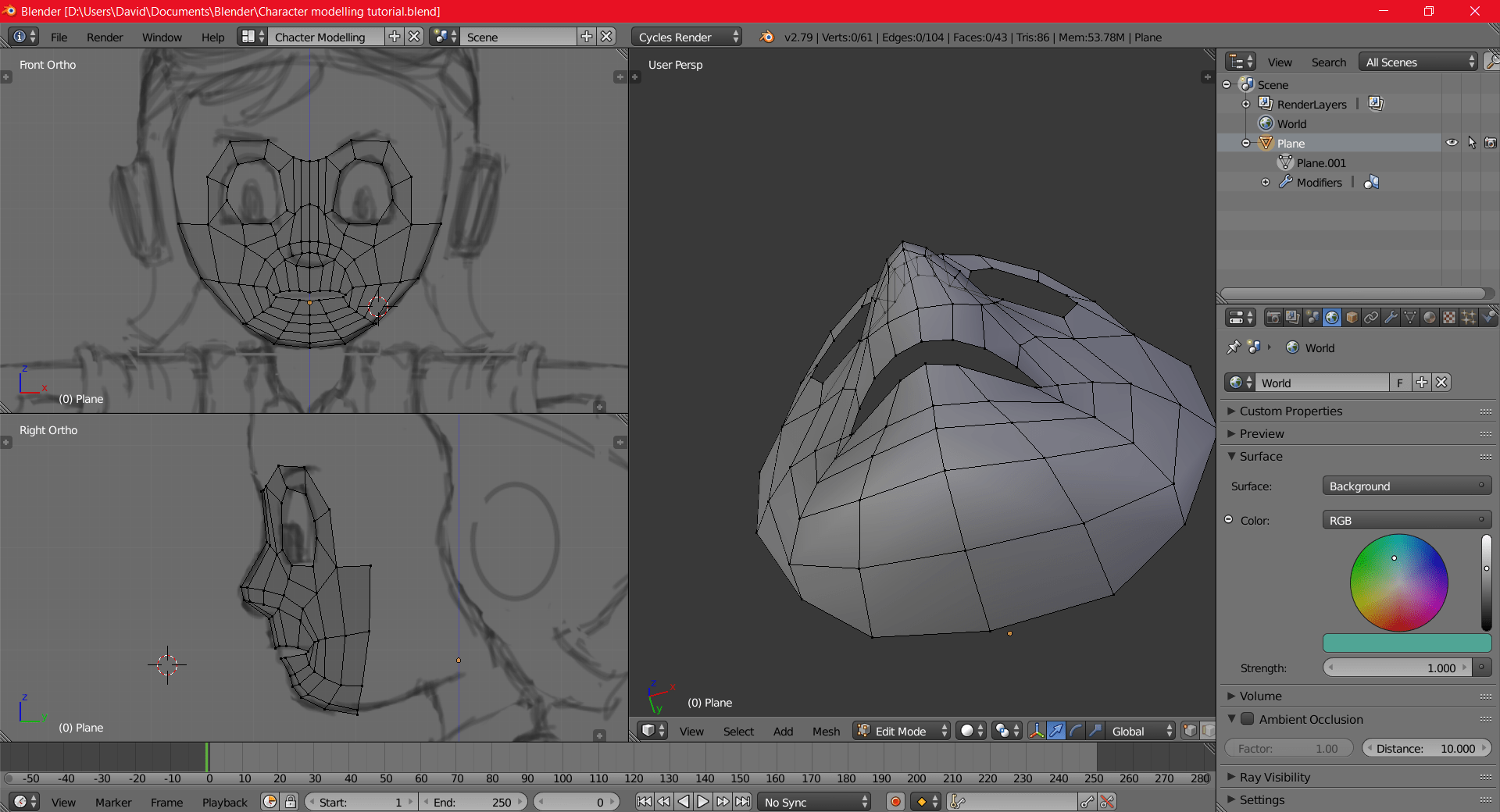This screenshot has width=1500, height=812.
Task: Select the rotate manipulator icon in 3D header
Action: pyautogui.click(x=1076, y=731)
